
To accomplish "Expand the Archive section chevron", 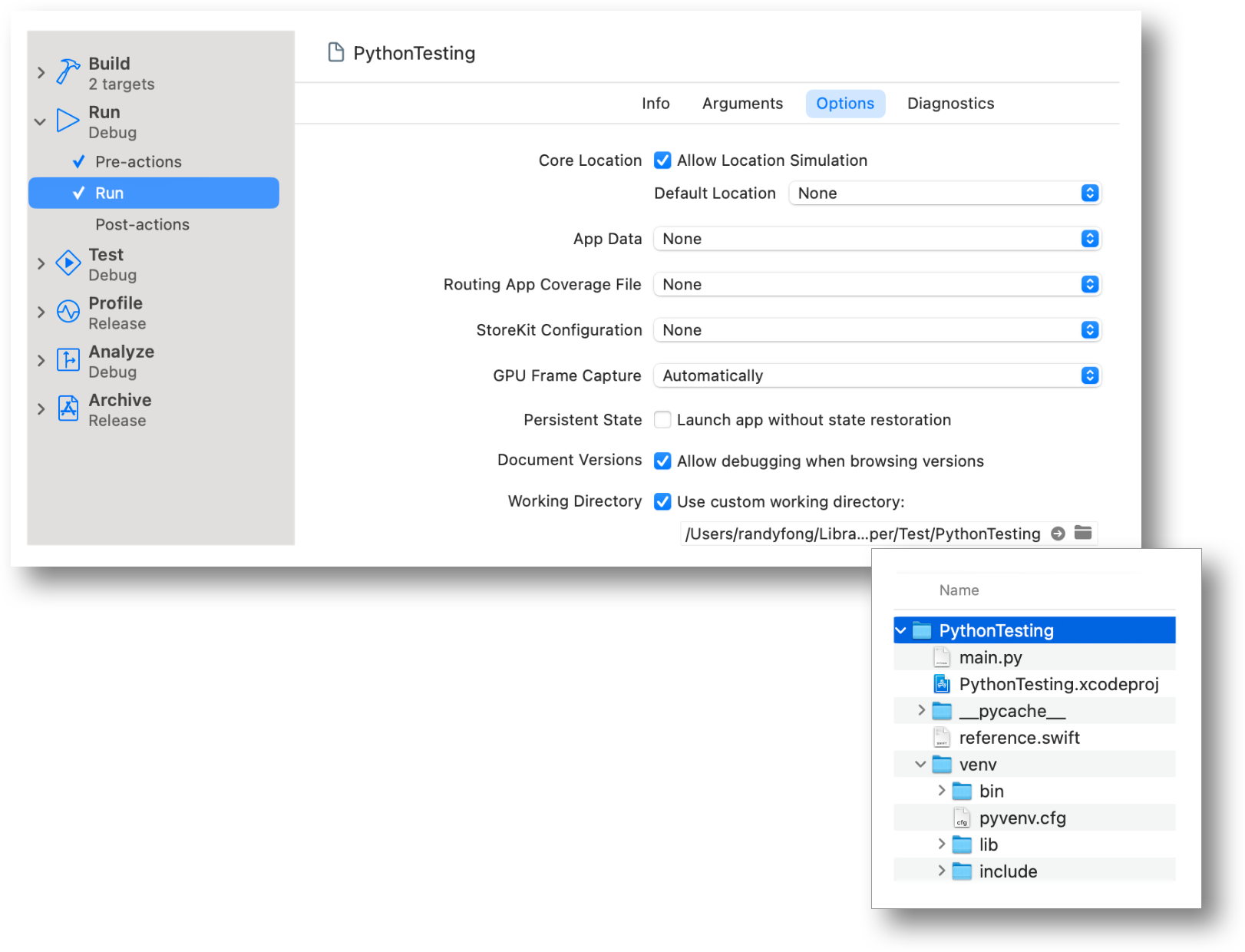I will (41, 409).
